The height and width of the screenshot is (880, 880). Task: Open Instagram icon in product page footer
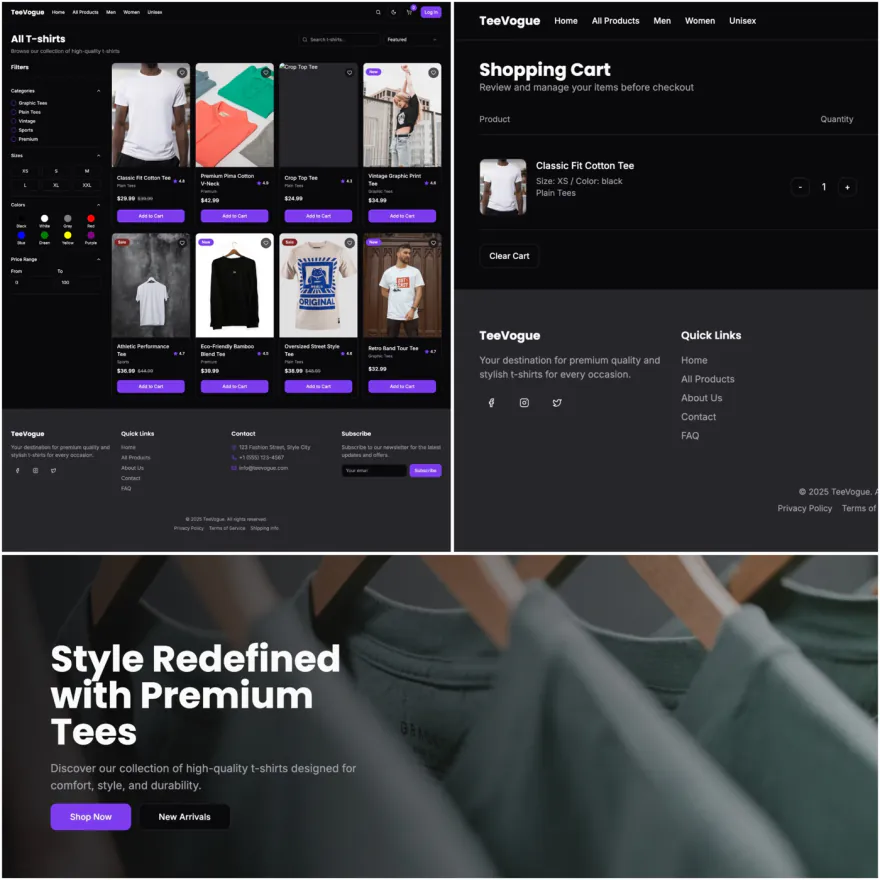[35, 470]
